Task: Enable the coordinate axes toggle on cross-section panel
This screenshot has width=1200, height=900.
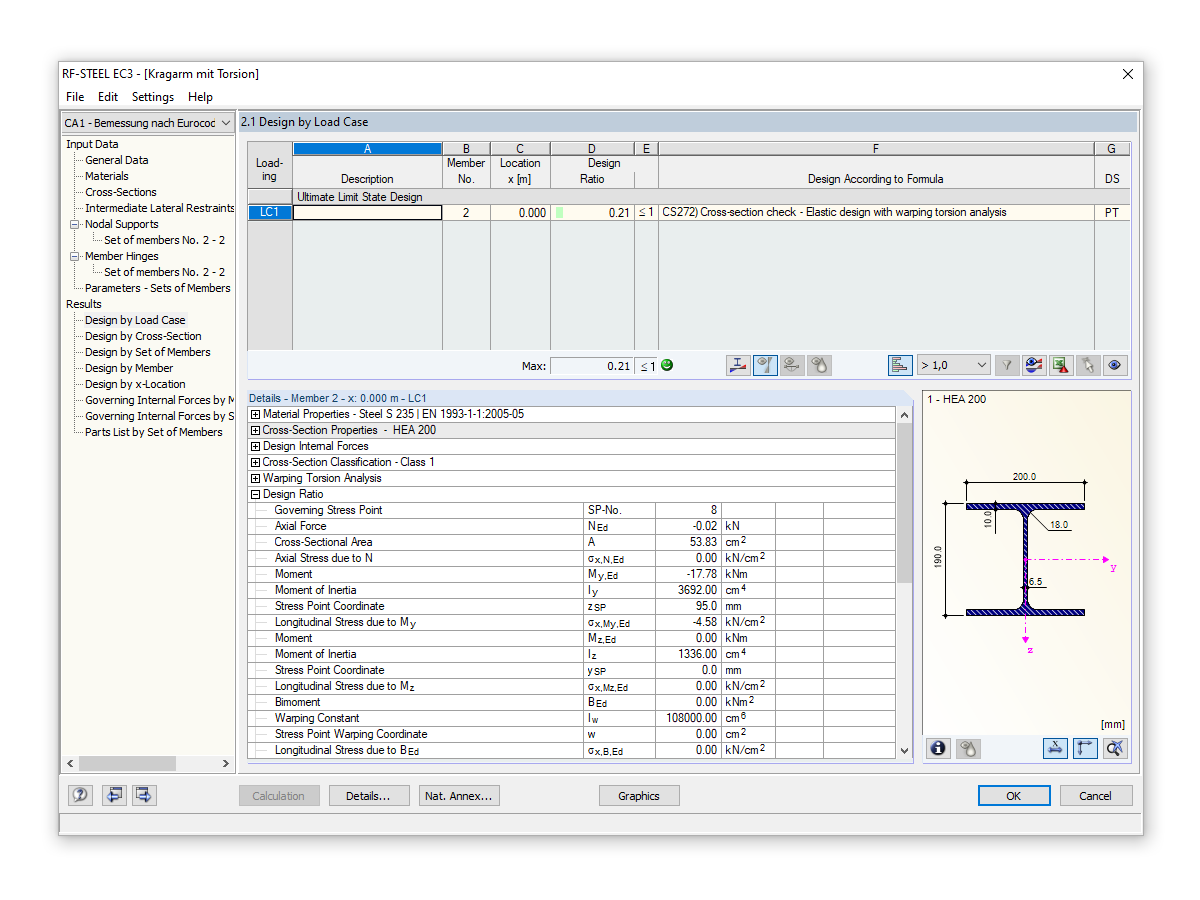Action: (x=1086, y=748)
